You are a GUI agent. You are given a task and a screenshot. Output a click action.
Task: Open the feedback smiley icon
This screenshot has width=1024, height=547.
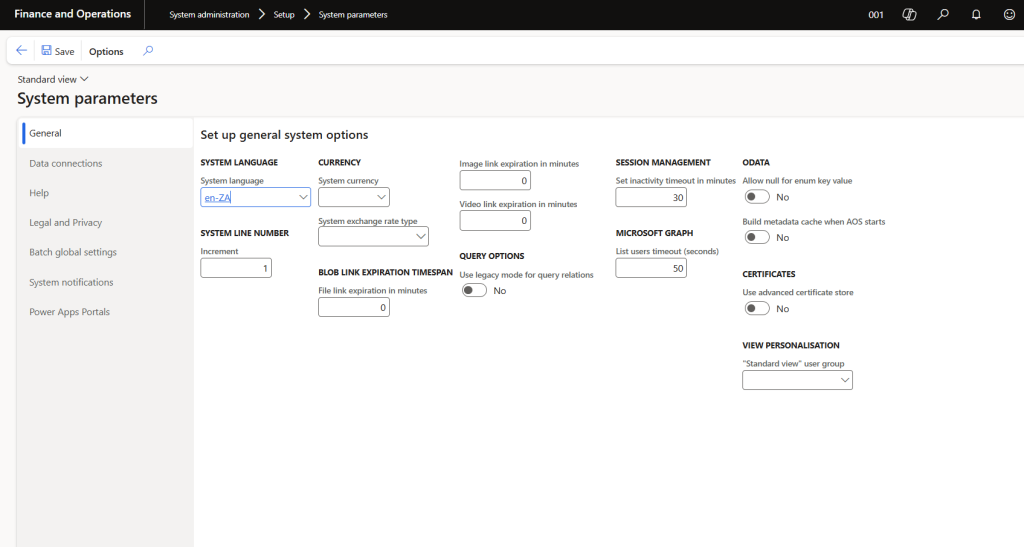tap(1009, 14)
